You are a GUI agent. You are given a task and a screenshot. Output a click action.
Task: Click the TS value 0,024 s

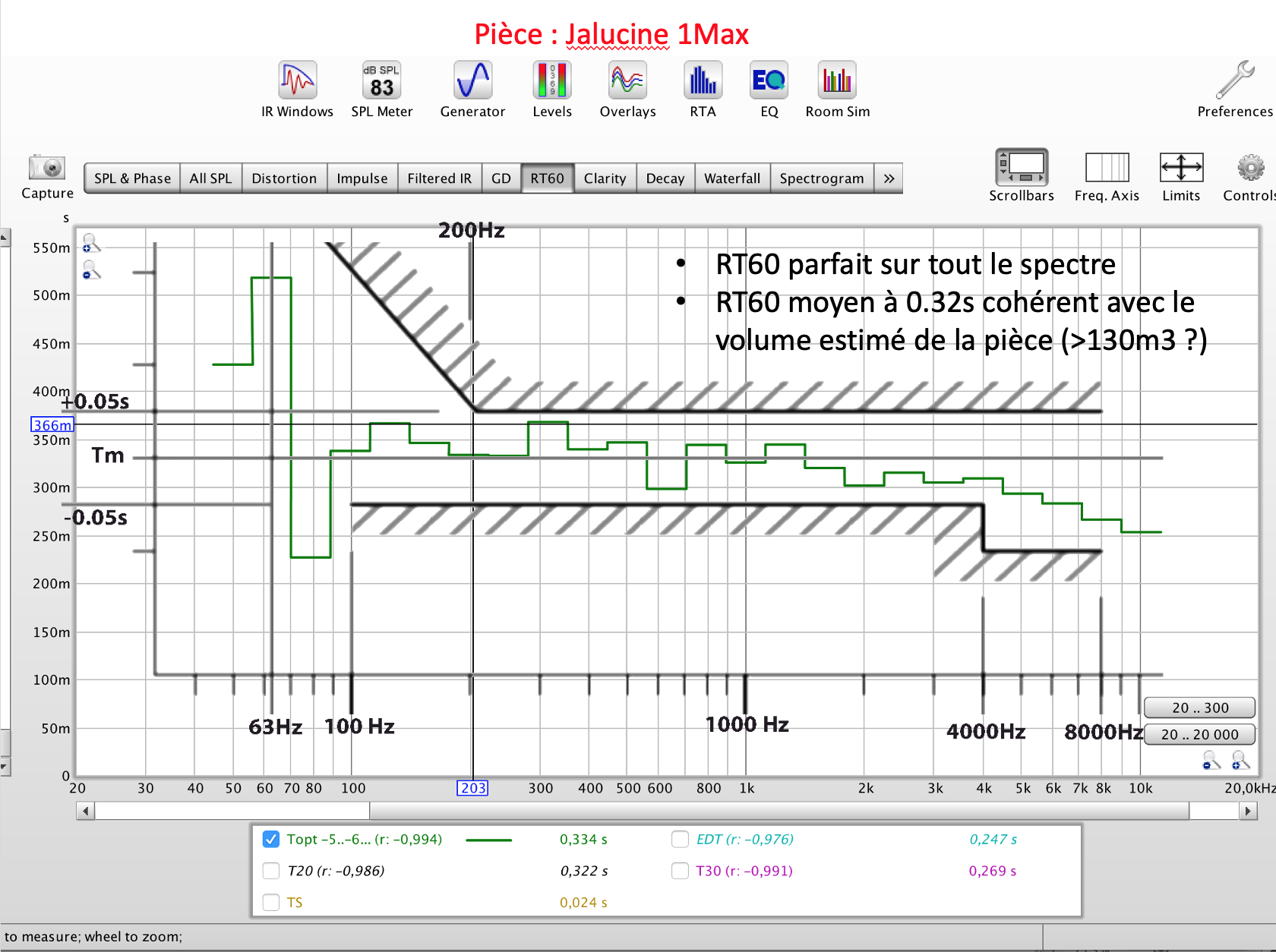583,902
